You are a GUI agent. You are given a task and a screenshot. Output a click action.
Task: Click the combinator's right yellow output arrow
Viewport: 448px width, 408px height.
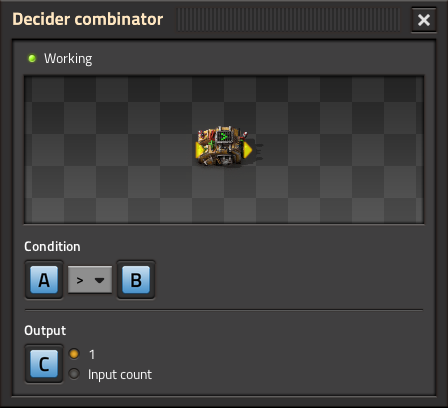click(247, 150)
